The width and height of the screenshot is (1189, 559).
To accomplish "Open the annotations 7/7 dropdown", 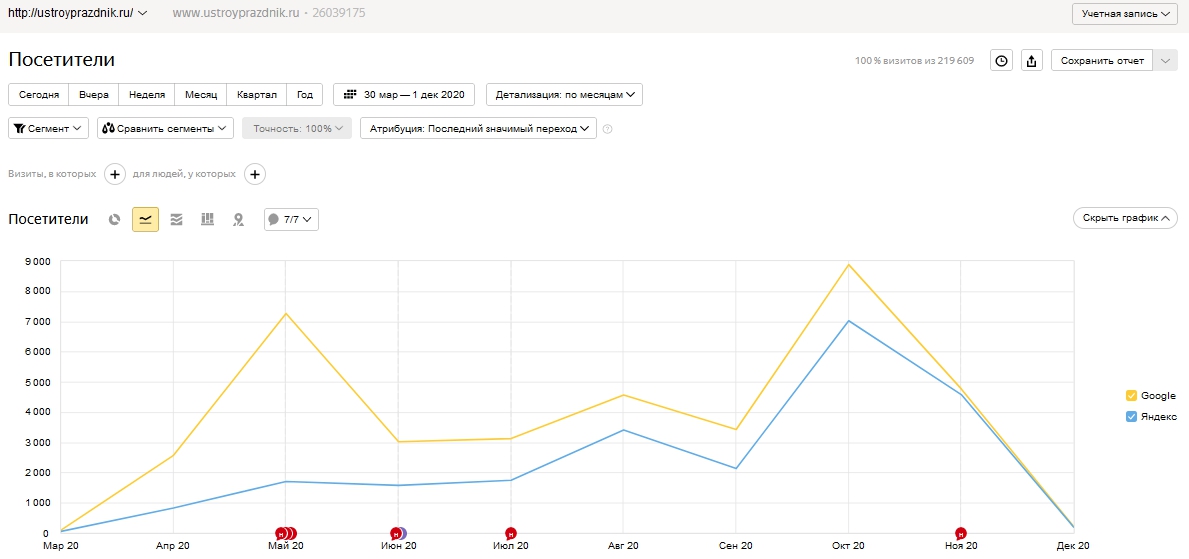I will (x=291, y=220).
